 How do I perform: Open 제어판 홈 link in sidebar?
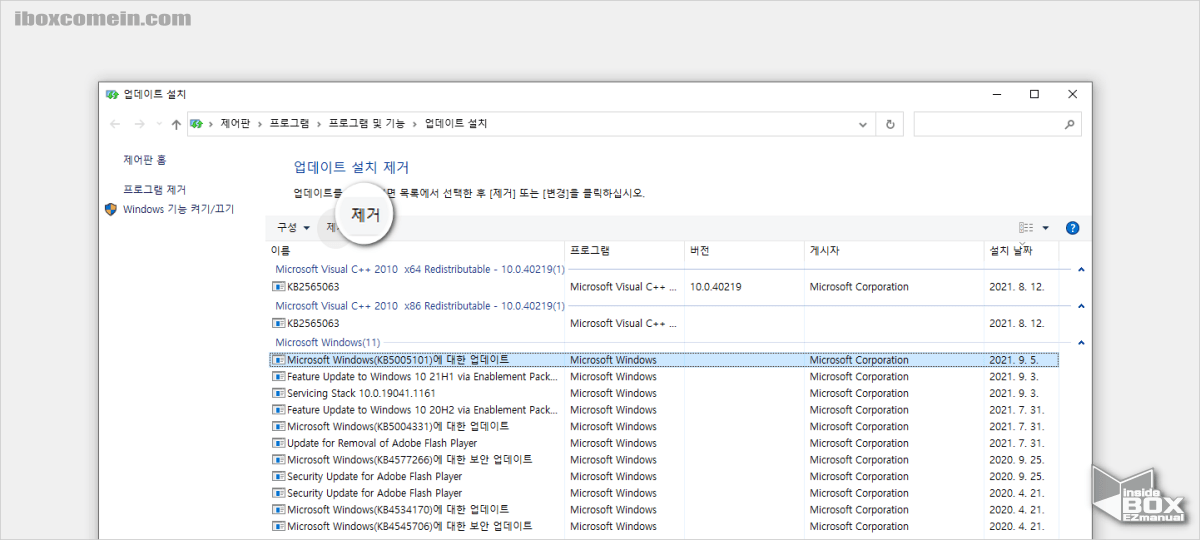pos(144,159)
